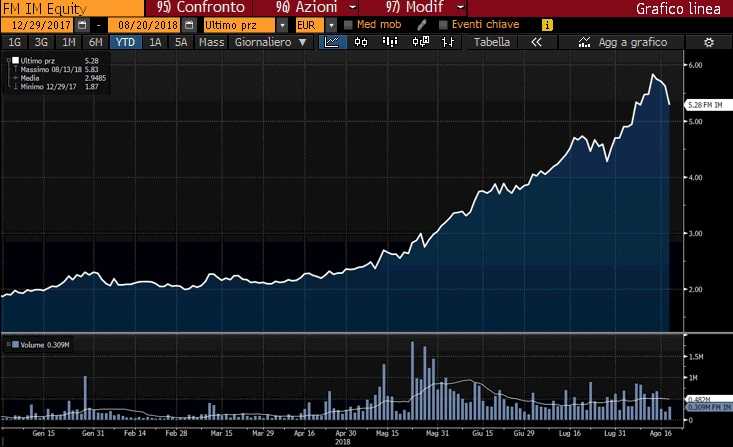Select the 6M time range

[x=95, y=42]
